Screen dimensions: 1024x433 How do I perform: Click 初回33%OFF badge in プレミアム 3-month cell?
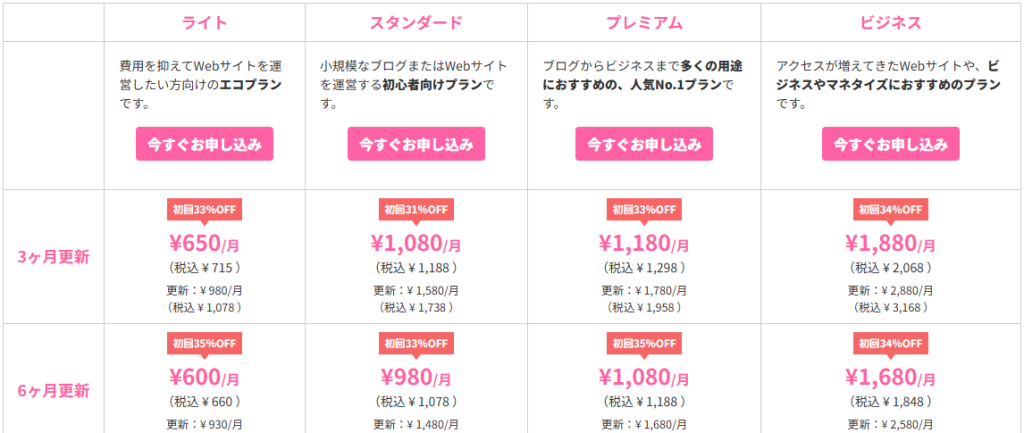[644, 209]
